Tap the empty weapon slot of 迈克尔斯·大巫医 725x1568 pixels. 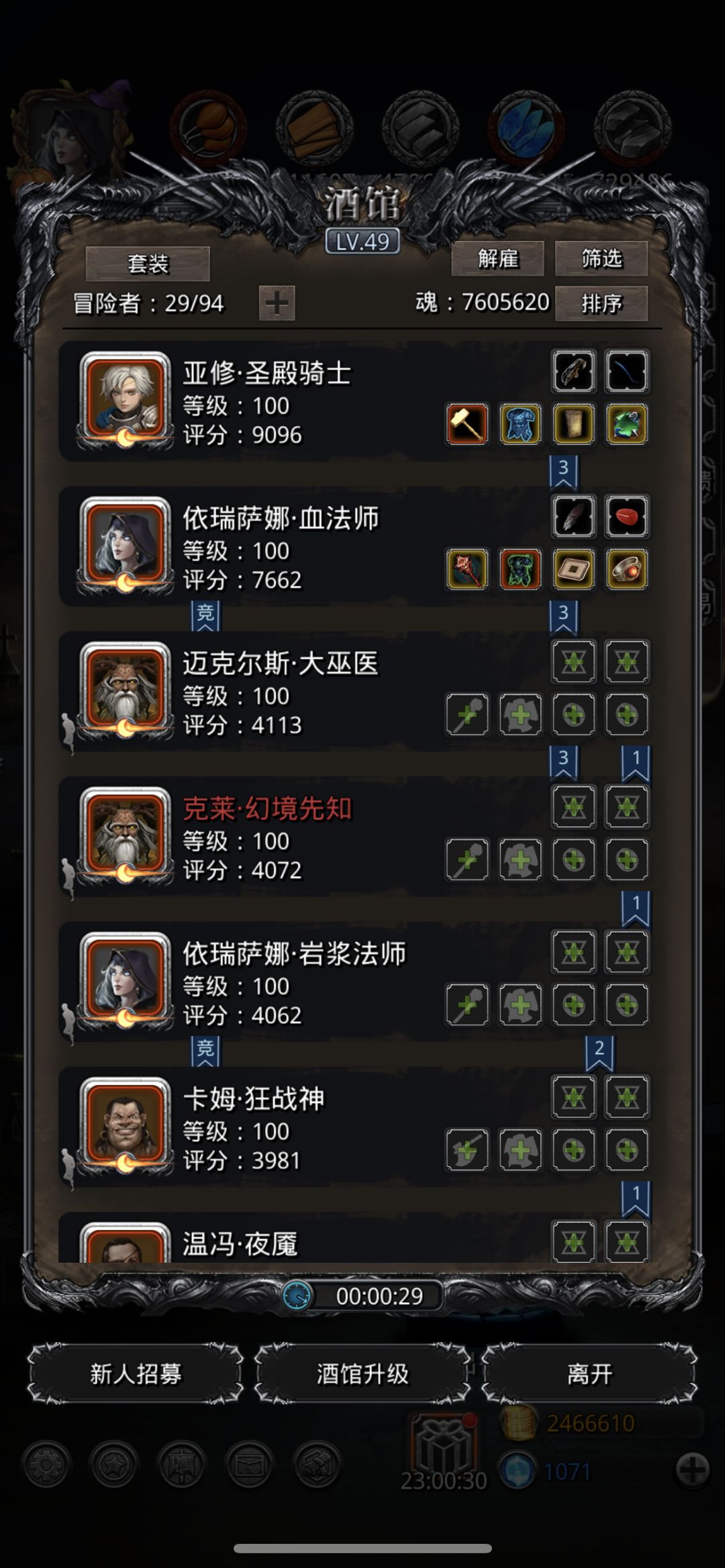click(467, 715)
